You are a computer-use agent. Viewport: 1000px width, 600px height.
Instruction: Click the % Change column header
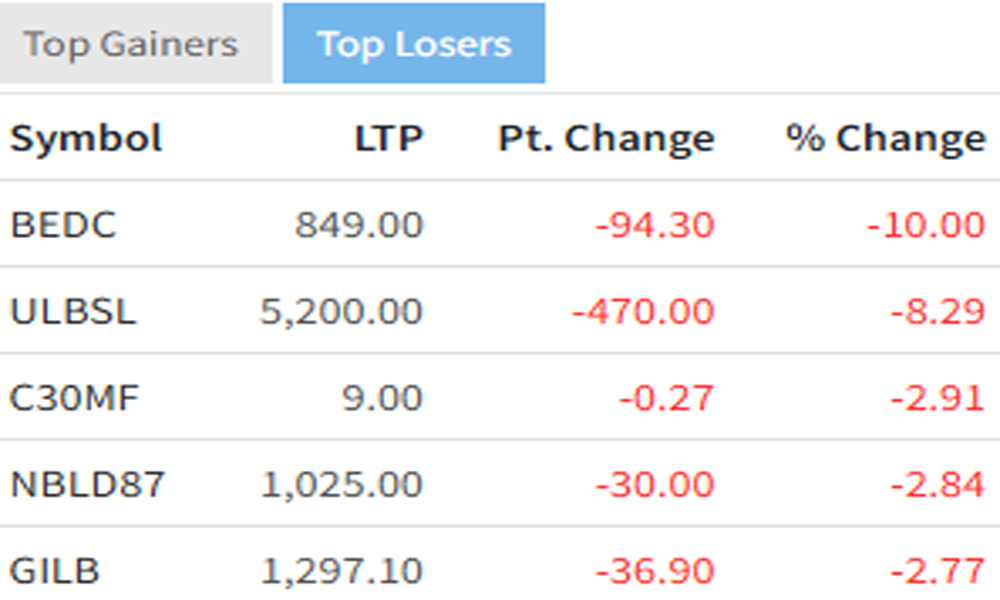[x=885, y=139]
